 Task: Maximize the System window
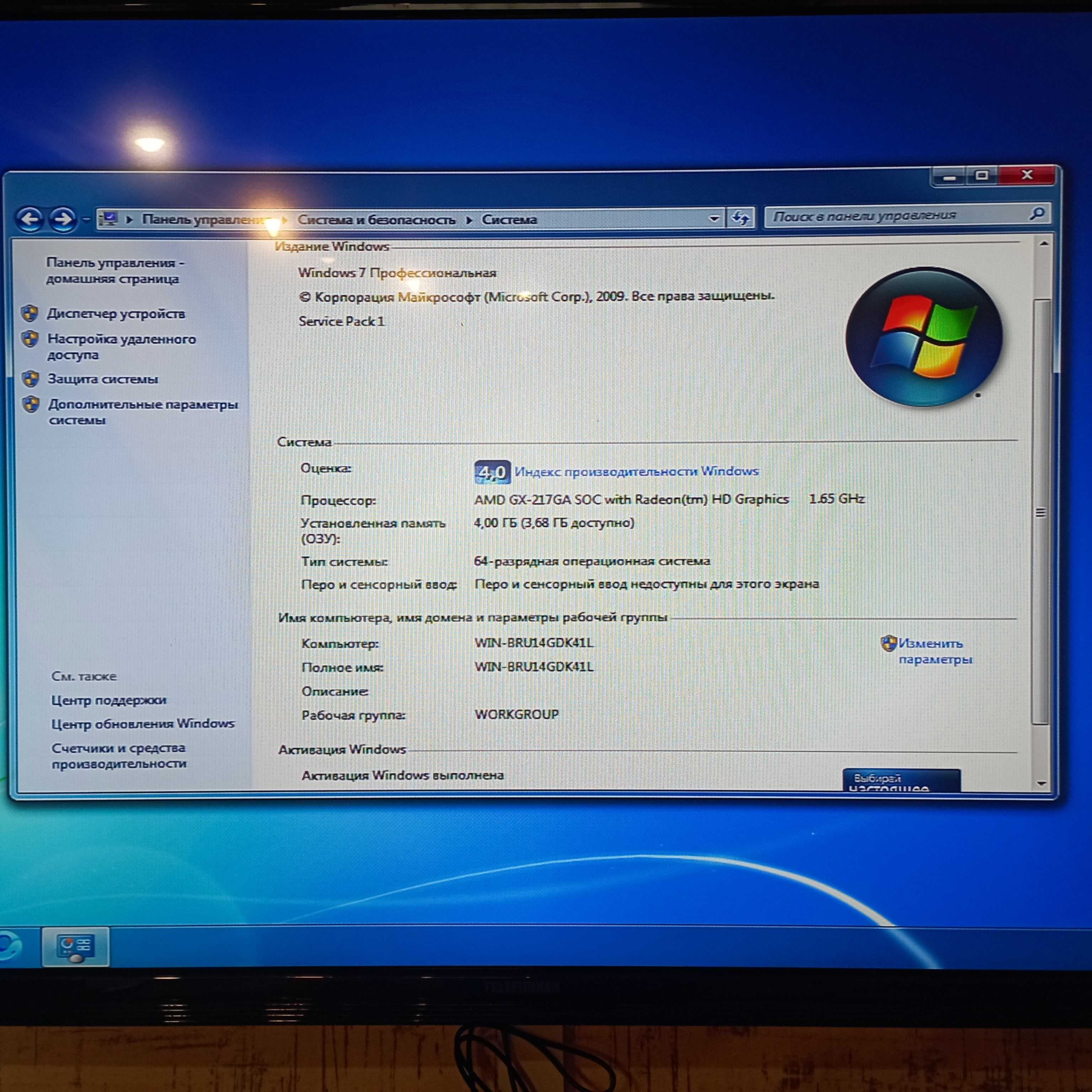point(983,176)
